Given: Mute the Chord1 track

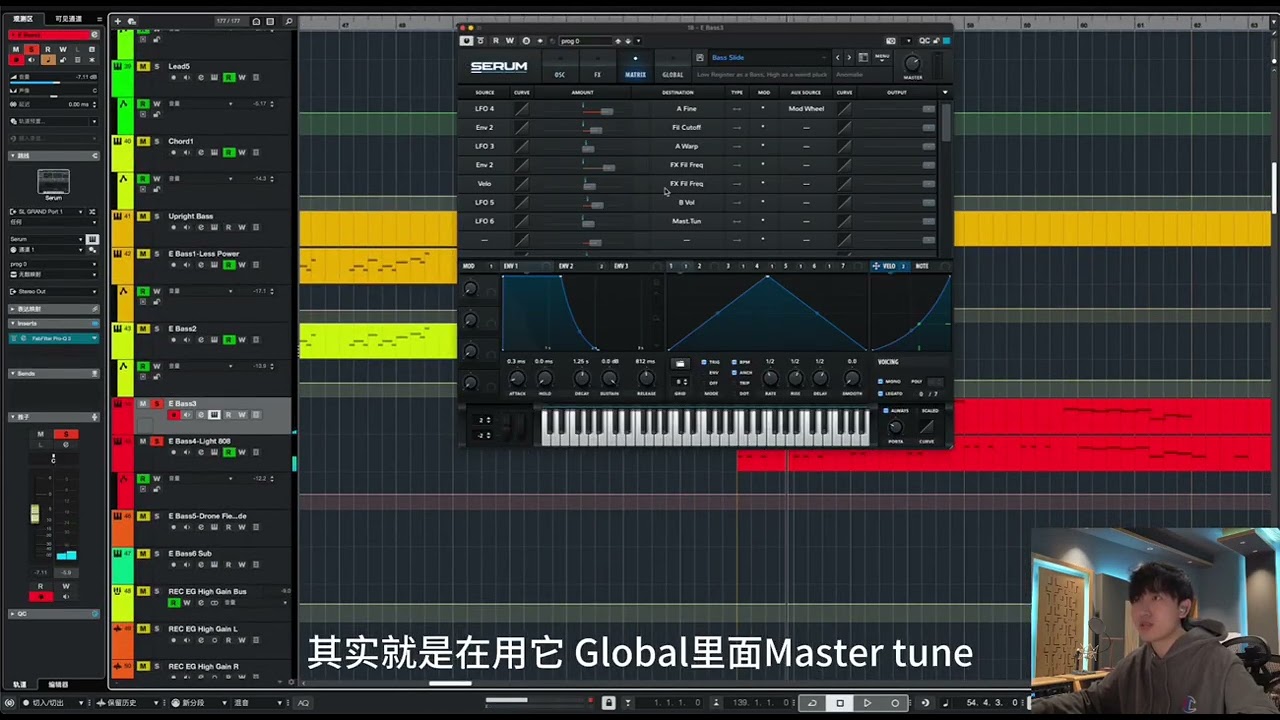Looking at the screenshot, I should coord(143,142).
